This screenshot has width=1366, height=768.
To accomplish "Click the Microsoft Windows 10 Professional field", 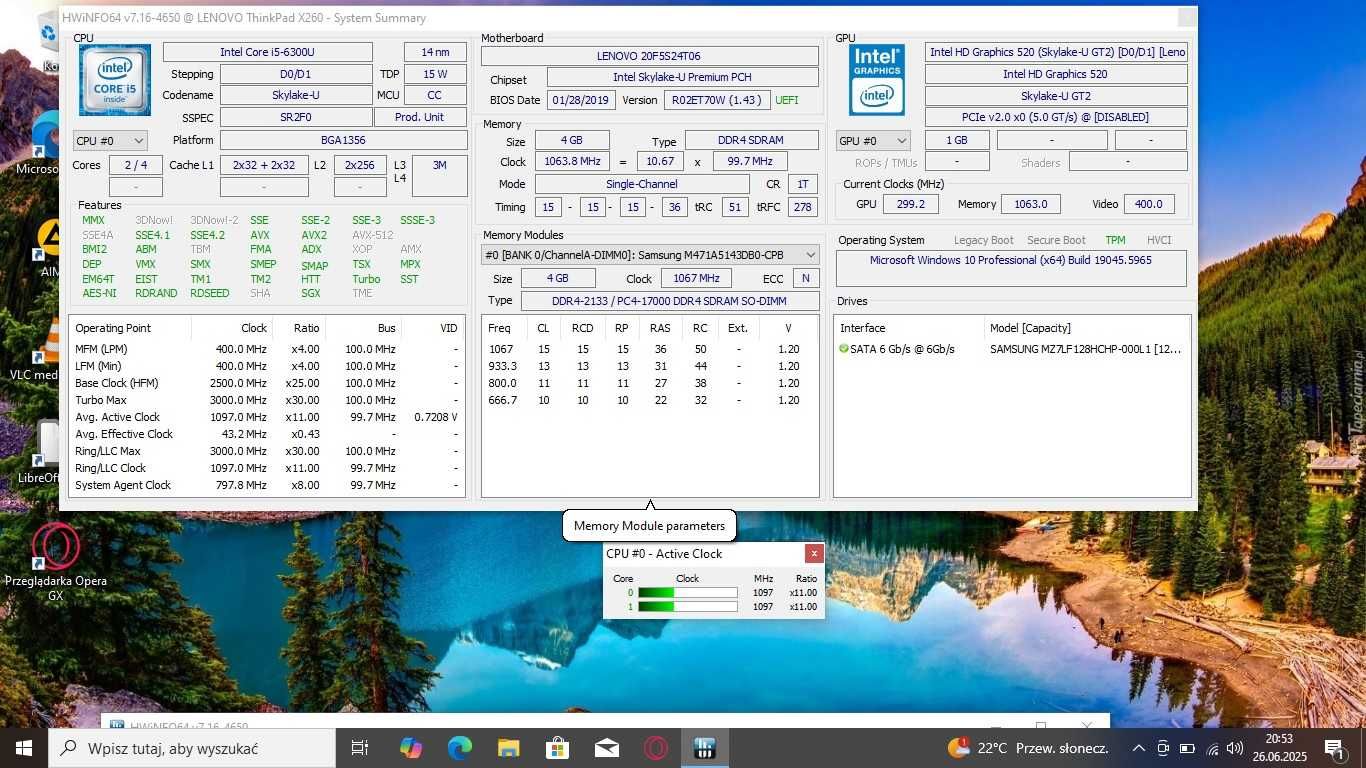I will click(x=1011, y=268).
